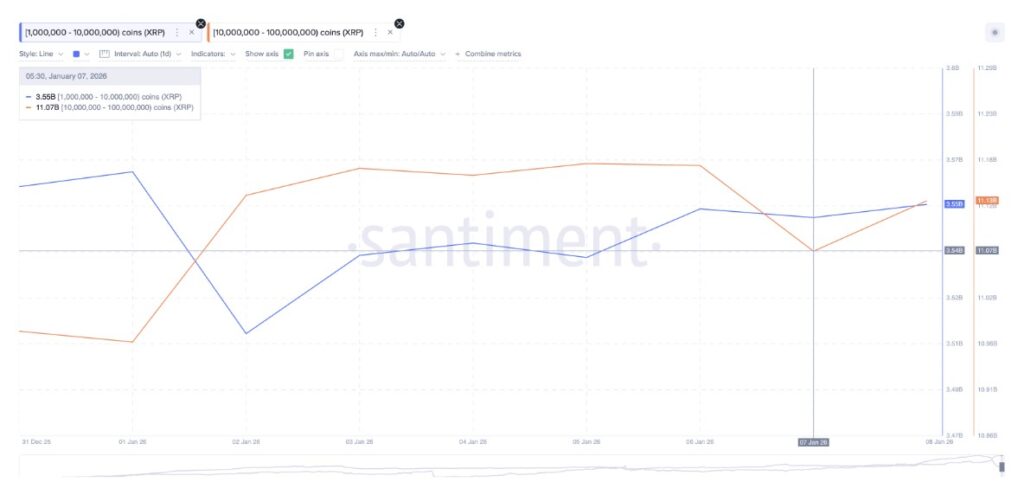Open the Indicators dropdown
Viewport: 1024px width, 495px height.
[x=213, y=54]
